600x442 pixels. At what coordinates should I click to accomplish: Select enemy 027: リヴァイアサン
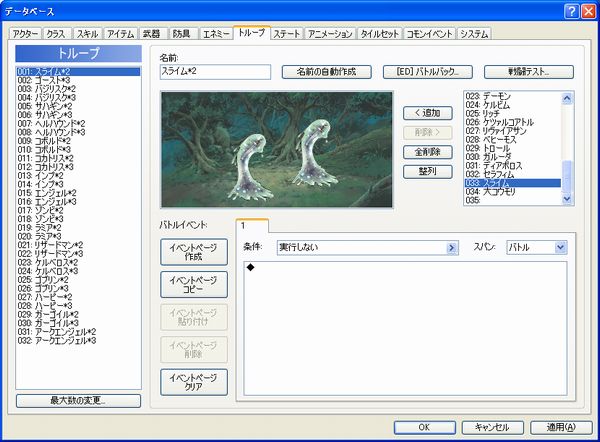coord(513,131)
